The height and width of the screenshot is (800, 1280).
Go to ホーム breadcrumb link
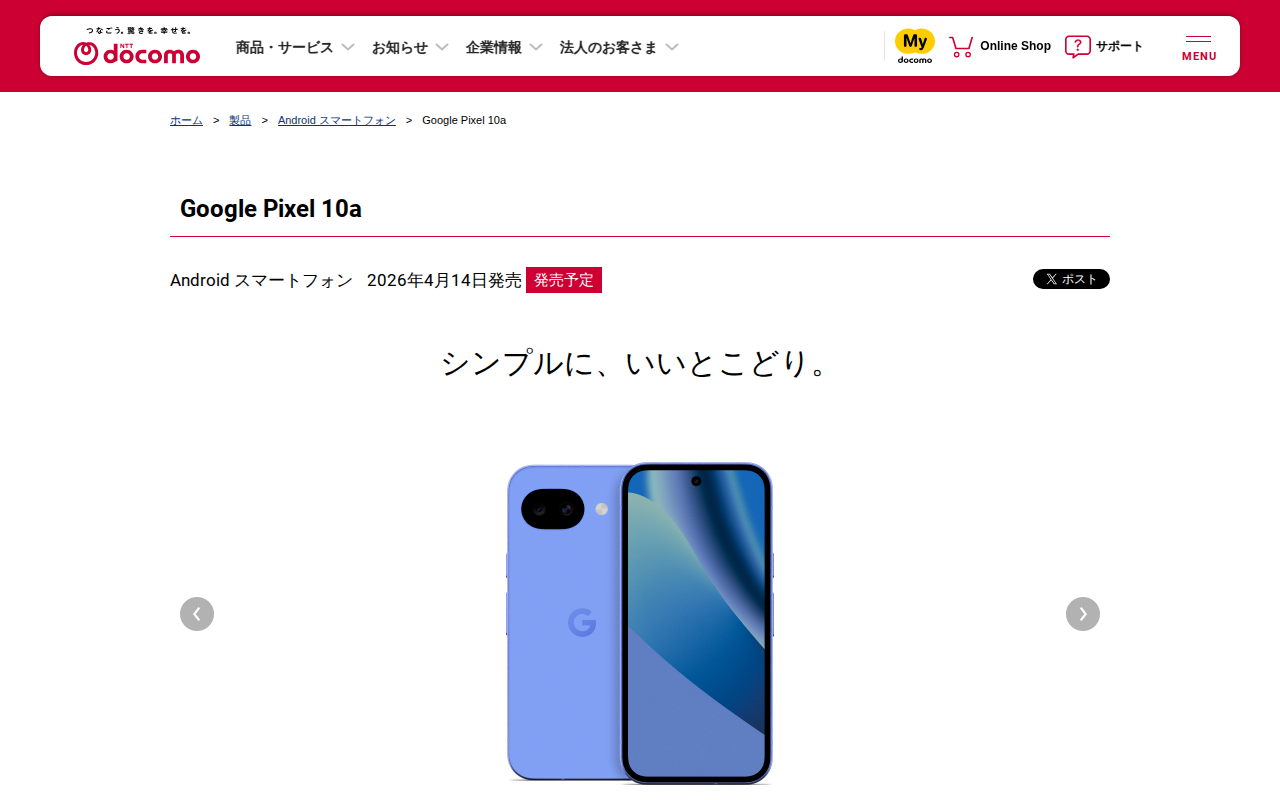186,120
